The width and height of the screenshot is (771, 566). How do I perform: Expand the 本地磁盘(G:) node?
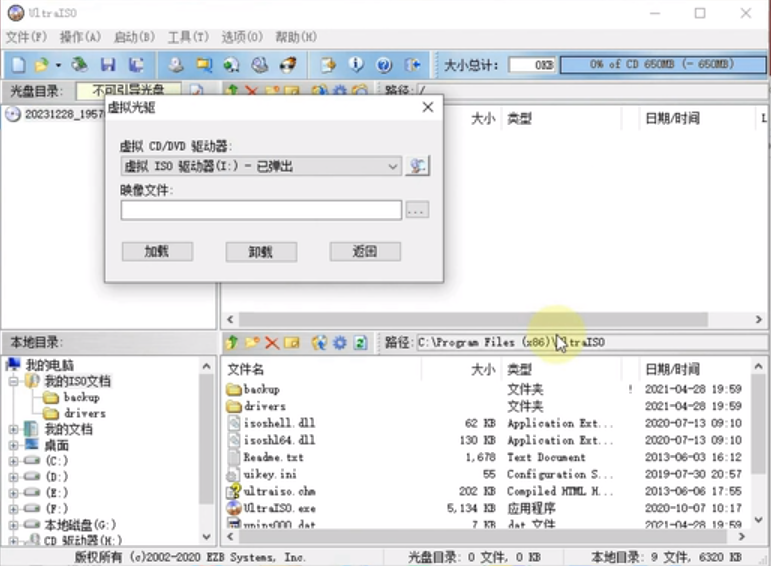(14, 525)
